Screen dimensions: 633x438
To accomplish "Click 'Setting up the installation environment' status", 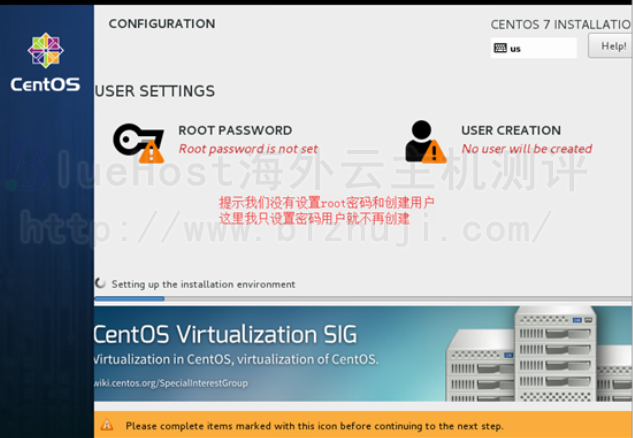I will point(203,284).
